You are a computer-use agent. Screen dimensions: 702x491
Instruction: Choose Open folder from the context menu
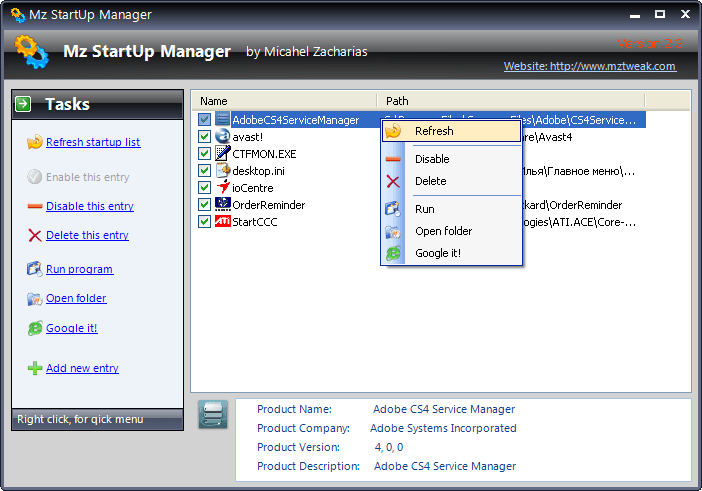tap(451, 231)
